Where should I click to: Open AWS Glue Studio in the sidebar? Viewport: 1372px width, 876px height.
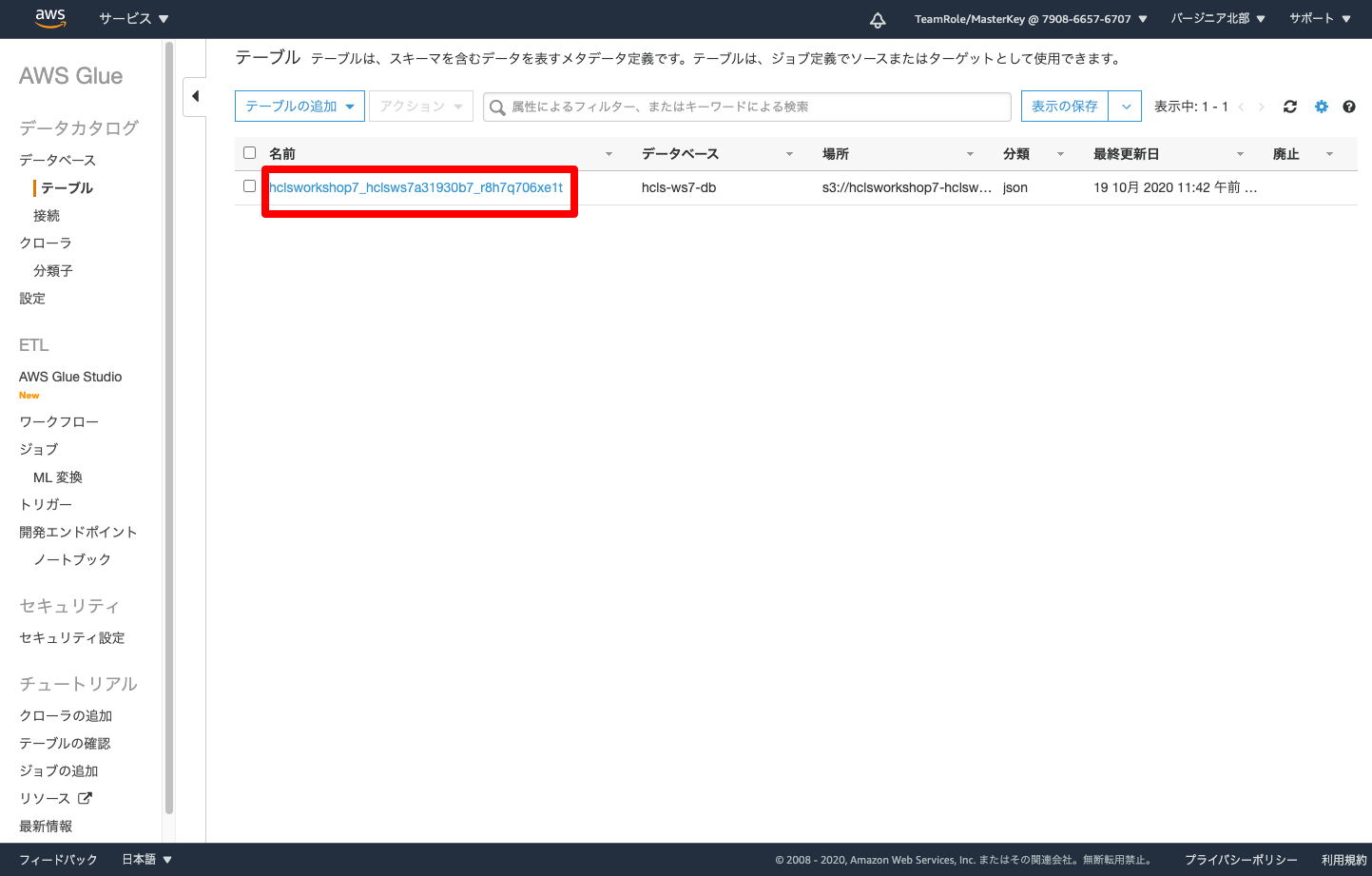click(70, 377)
